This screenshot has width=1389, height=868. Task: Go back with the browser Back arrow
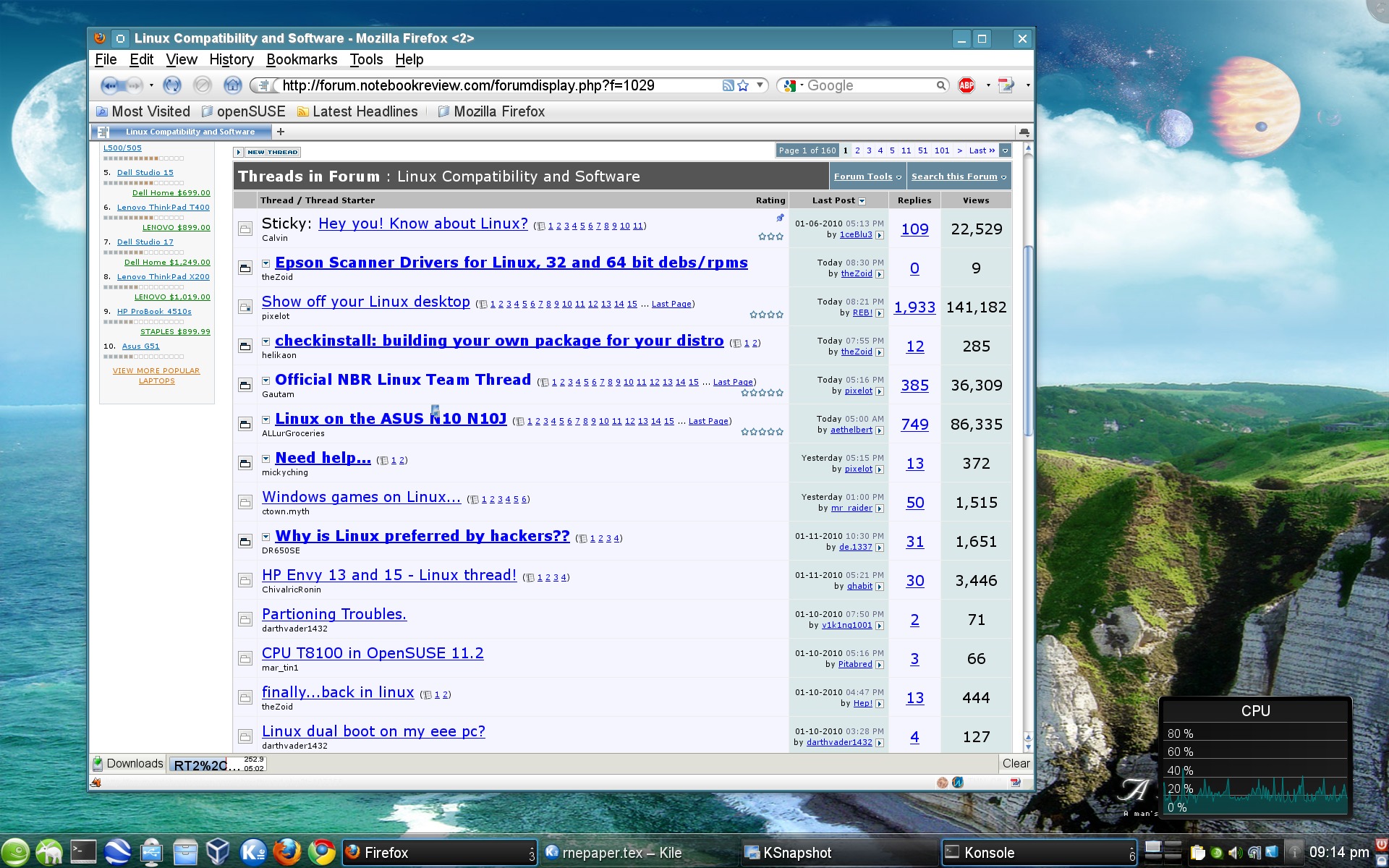[x=111, y=85]
